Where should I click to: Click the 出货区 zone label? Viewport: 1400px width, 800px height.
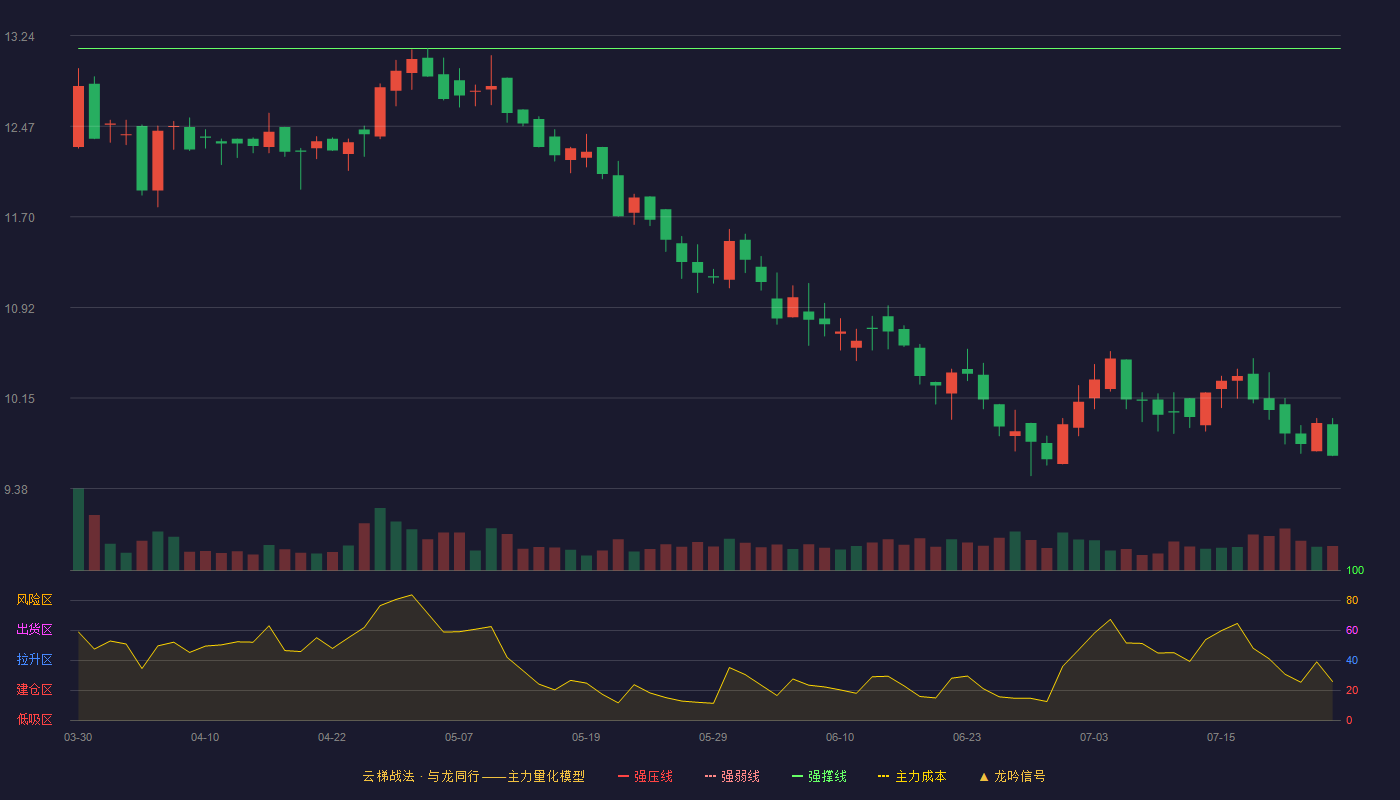coord(34,630)
